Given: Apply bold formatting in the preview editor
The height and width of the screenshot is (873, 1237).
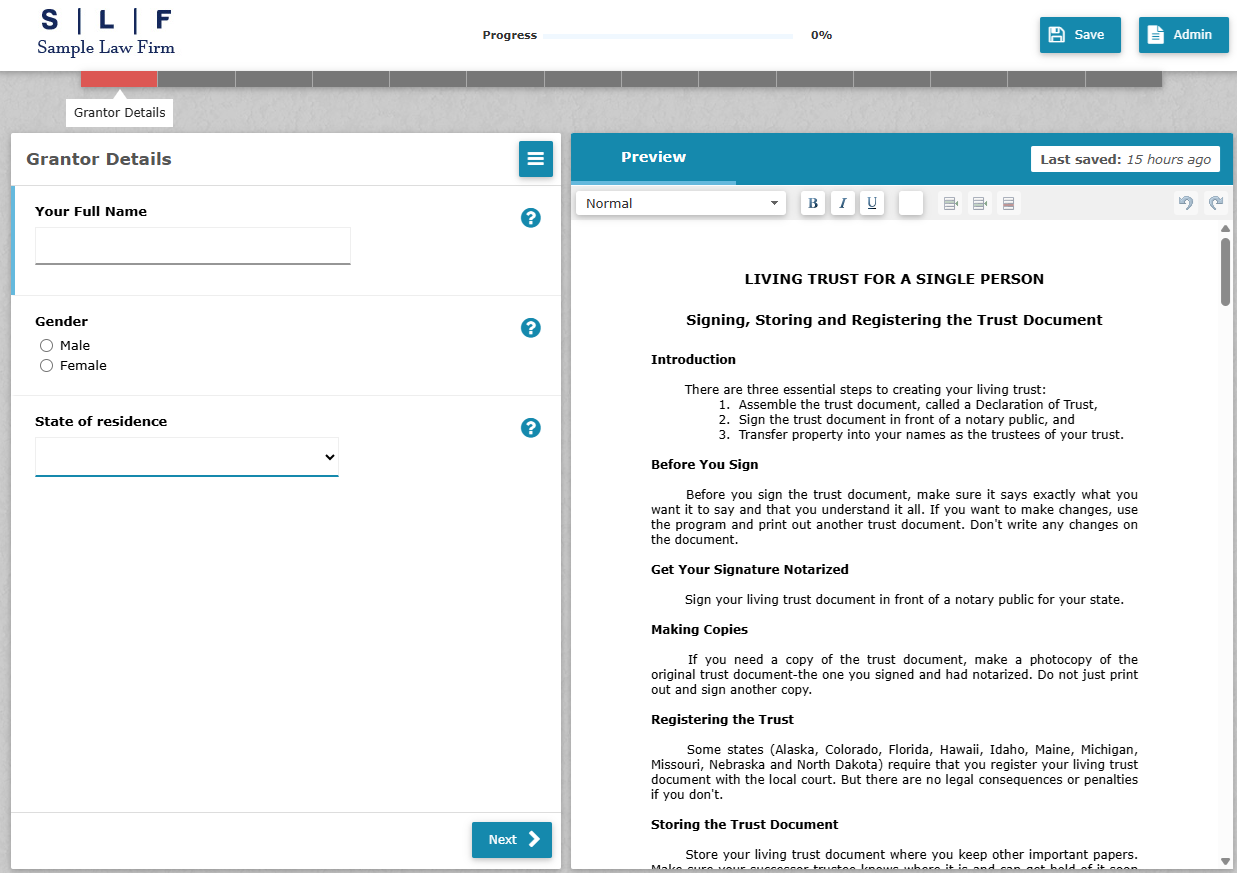Looking at the screenshot, I should pos(812,202).
